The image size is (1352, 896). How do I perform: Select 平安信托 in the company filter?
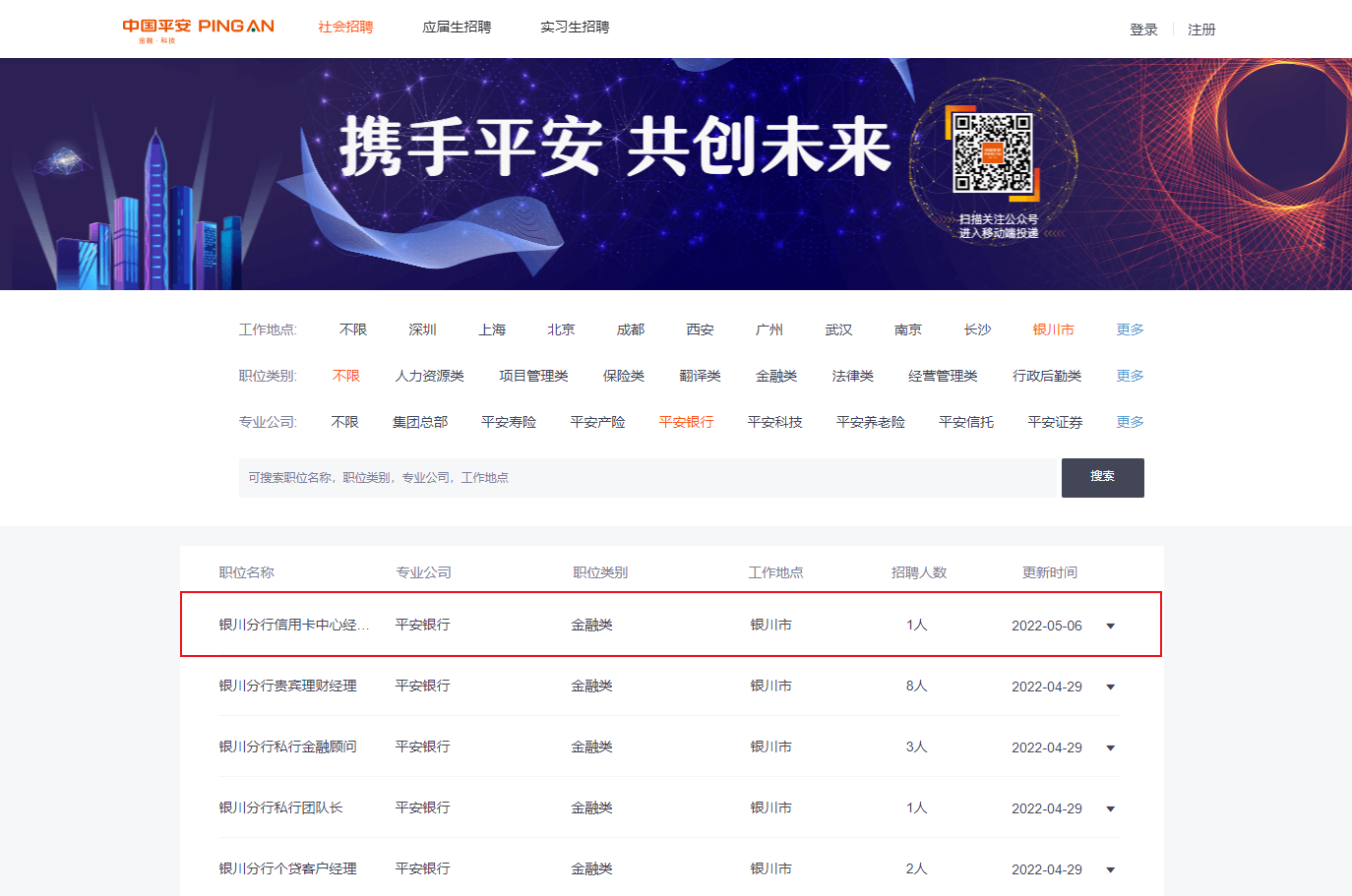[966, 422]
